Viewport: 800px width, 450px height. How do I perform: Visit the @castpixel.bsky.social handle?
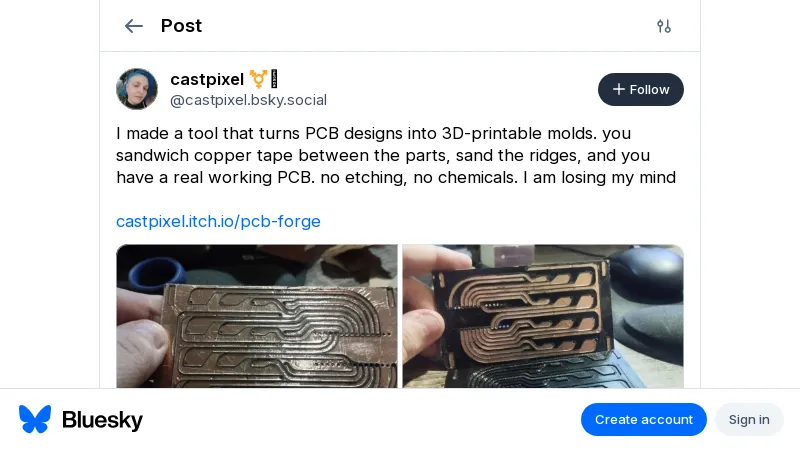[x=248, y=100]
